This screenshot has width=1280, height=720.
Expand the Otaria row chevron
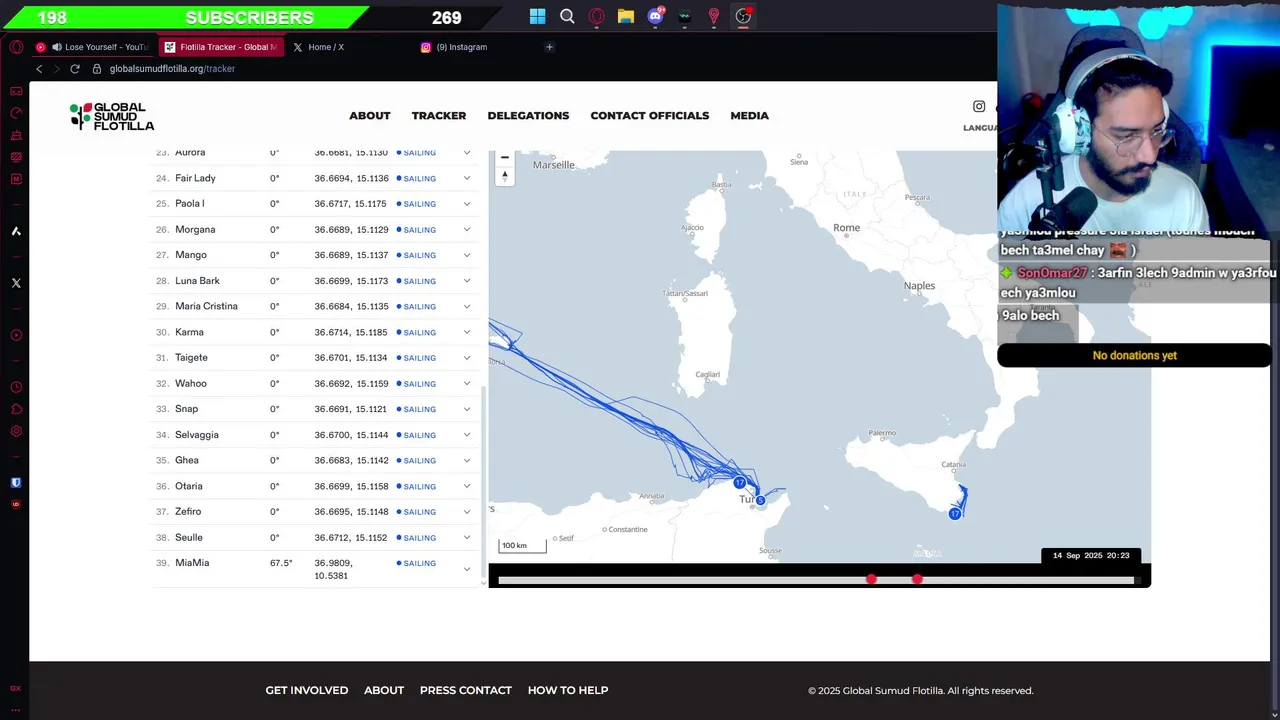pos(467,486)
